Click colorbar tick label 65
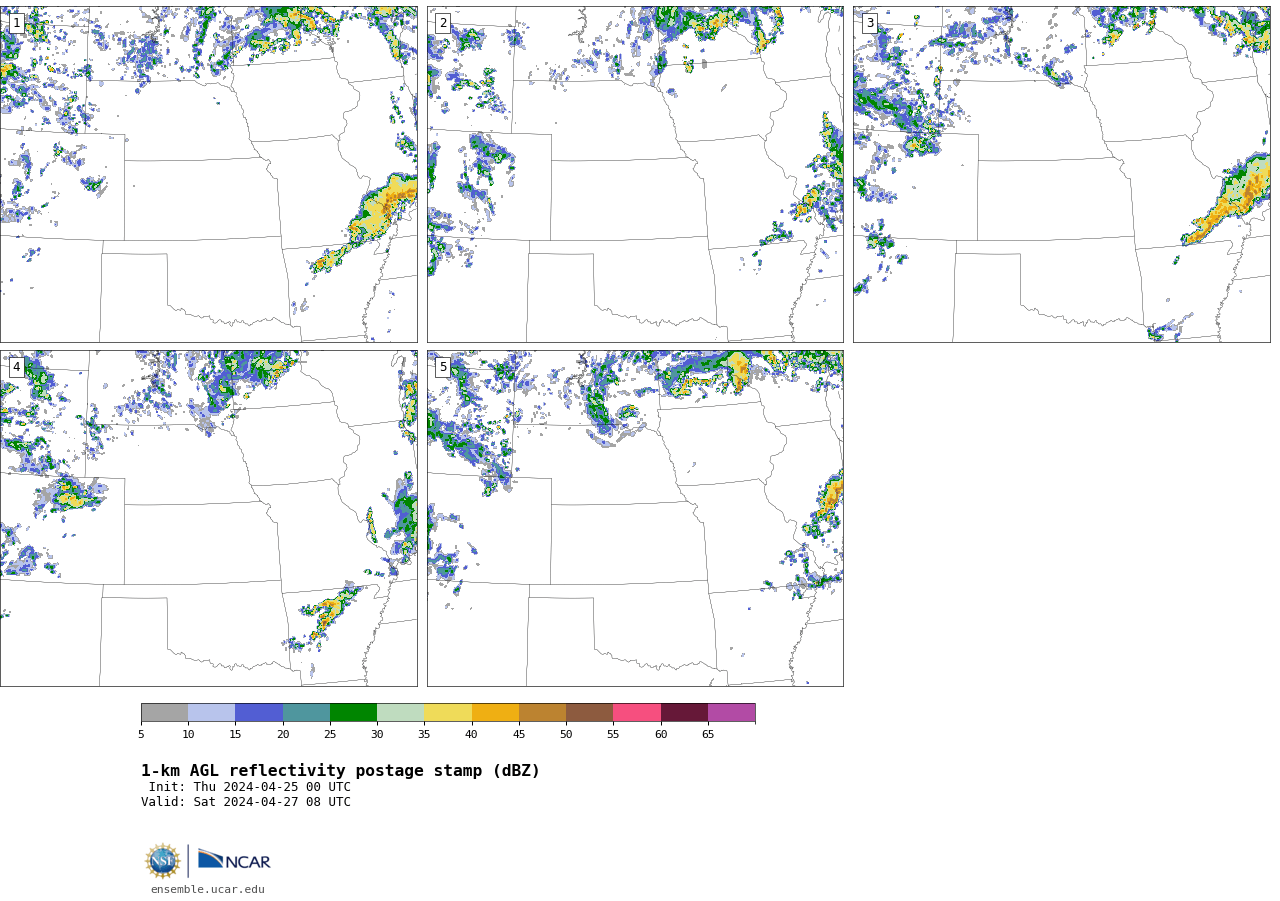 click(708, 734)
